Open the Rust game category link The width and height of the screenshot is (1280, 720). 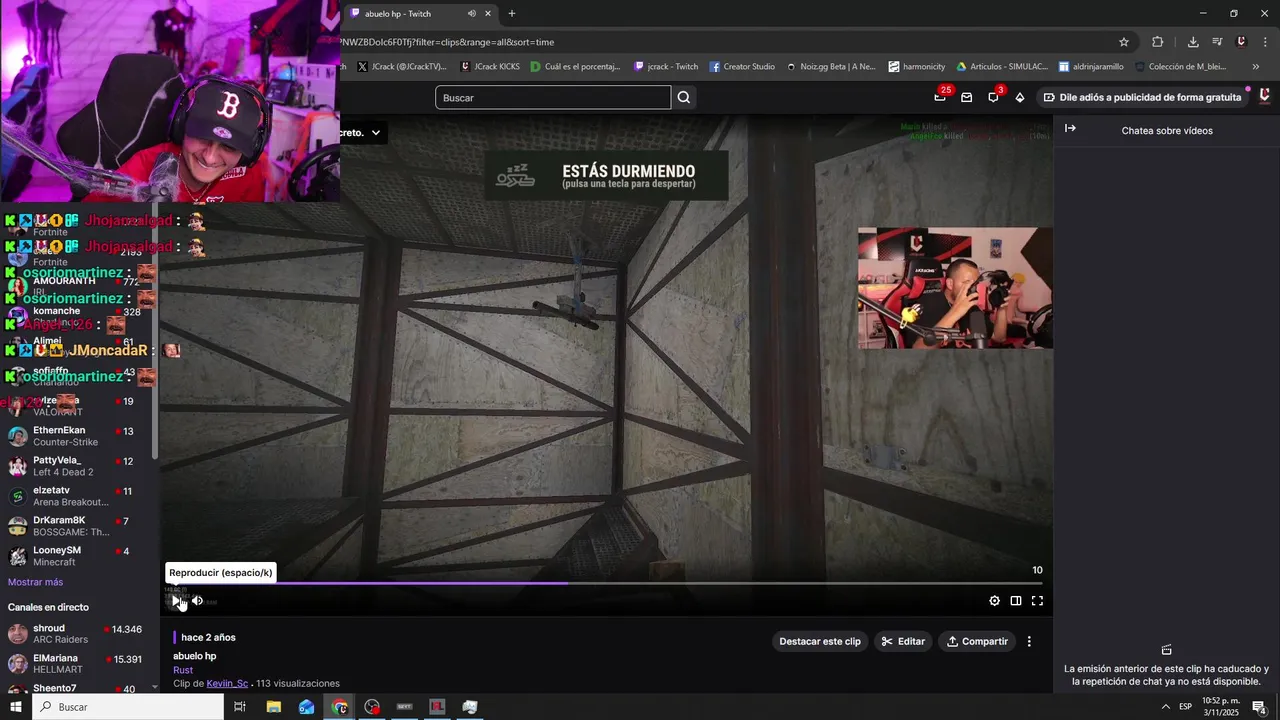pos(183,670)
